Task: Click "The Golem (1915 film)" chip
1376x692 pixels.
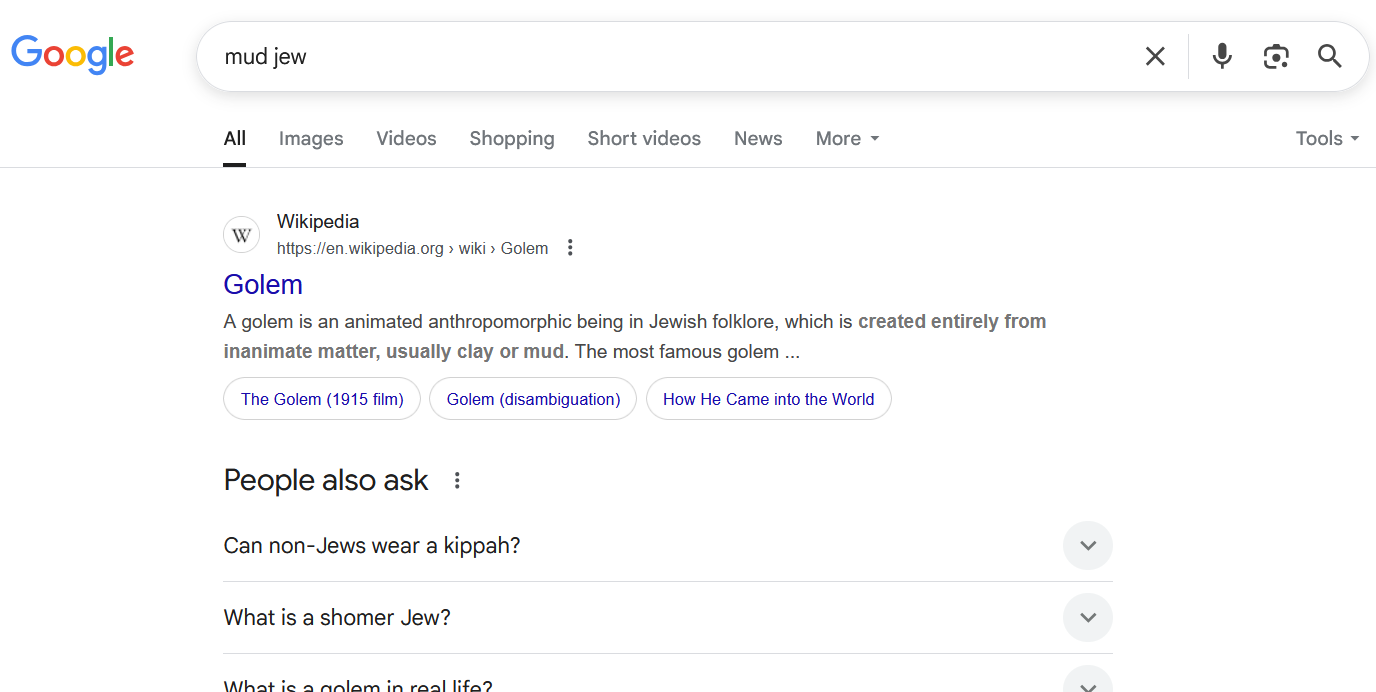Action: point(322,399)
